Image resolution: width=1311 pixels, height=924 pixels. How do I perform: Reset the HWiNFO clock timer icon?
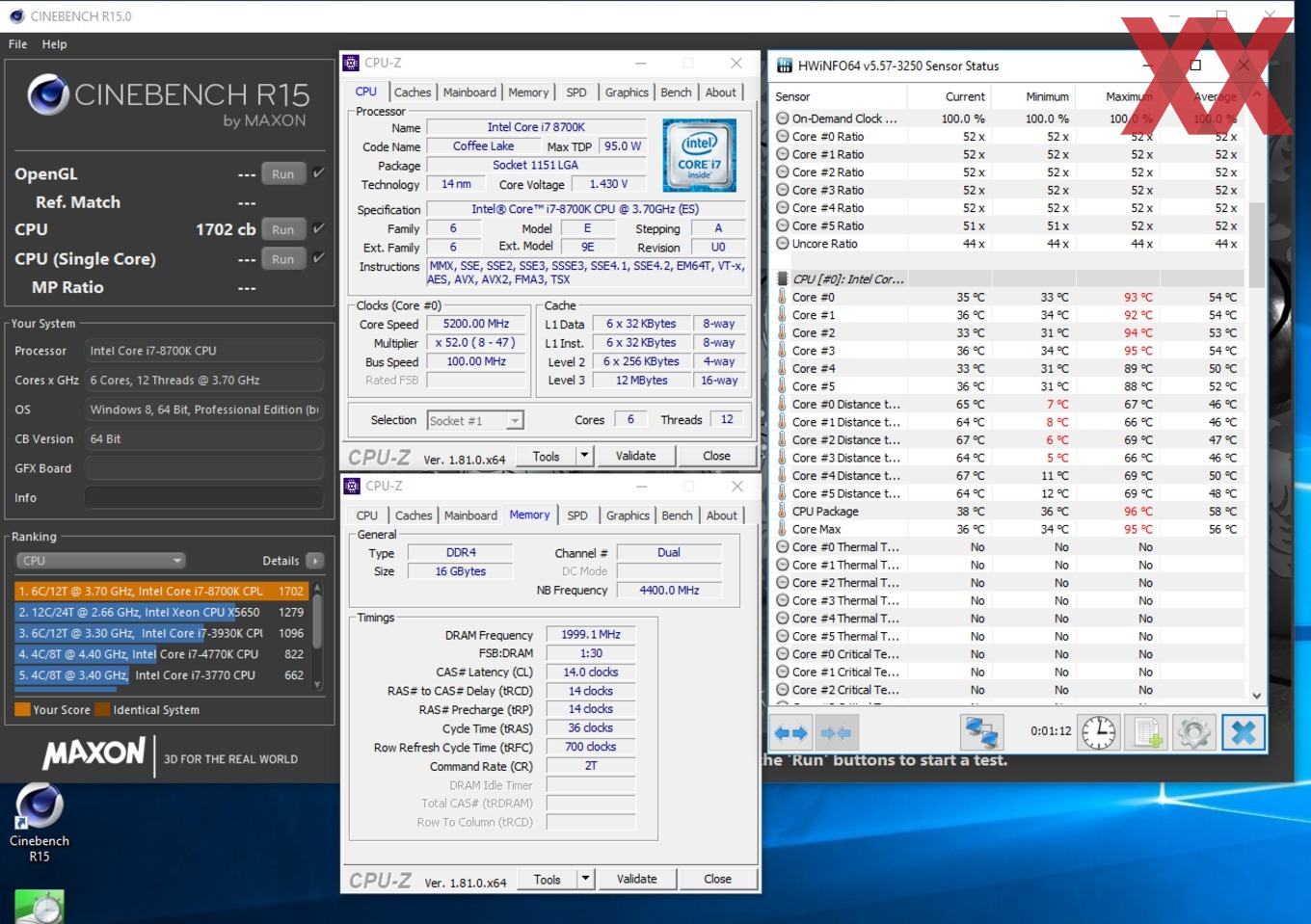click(1098, 733)
